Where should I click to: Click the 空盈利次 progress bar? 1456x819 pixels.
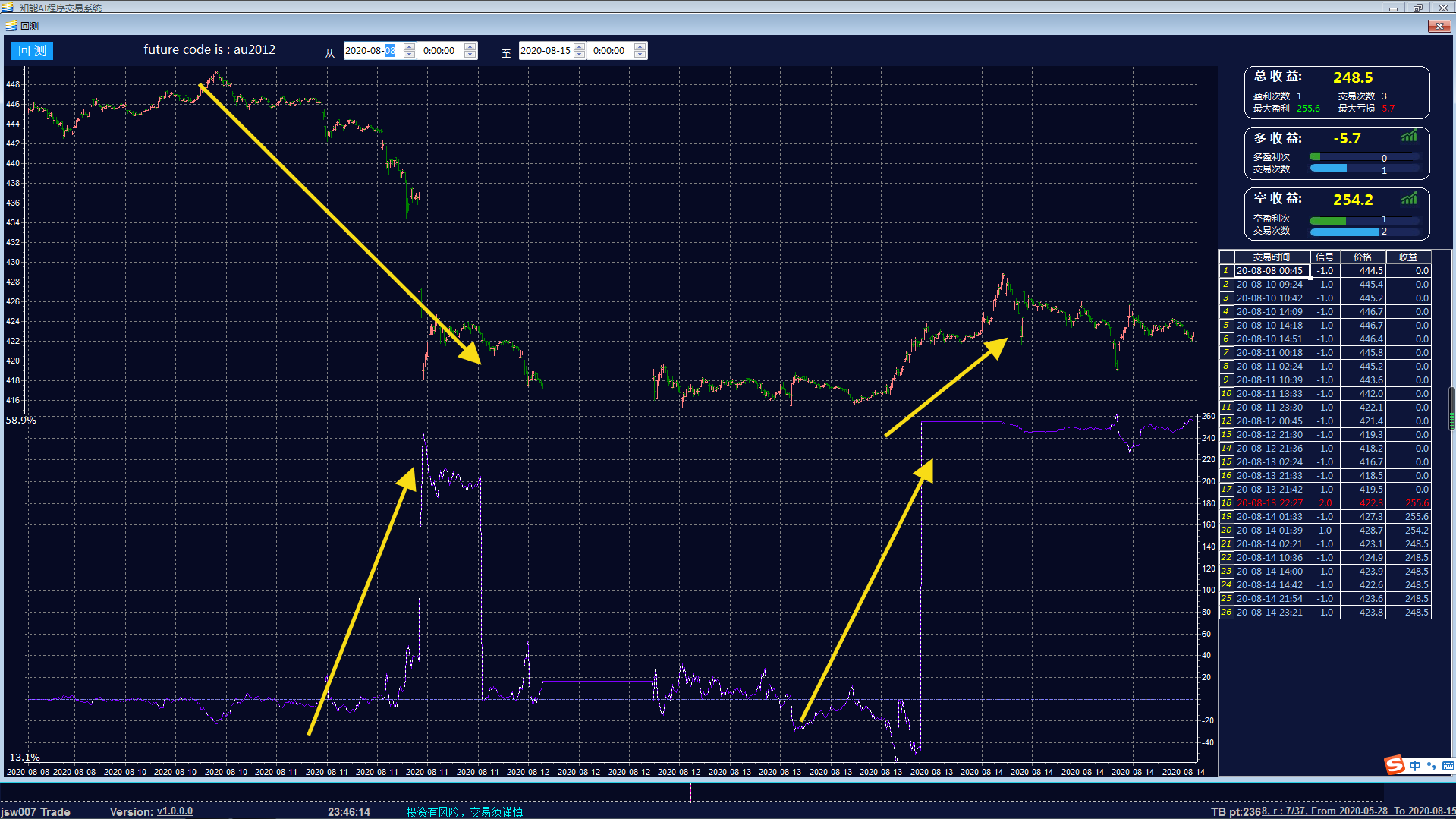[1364, 220]
